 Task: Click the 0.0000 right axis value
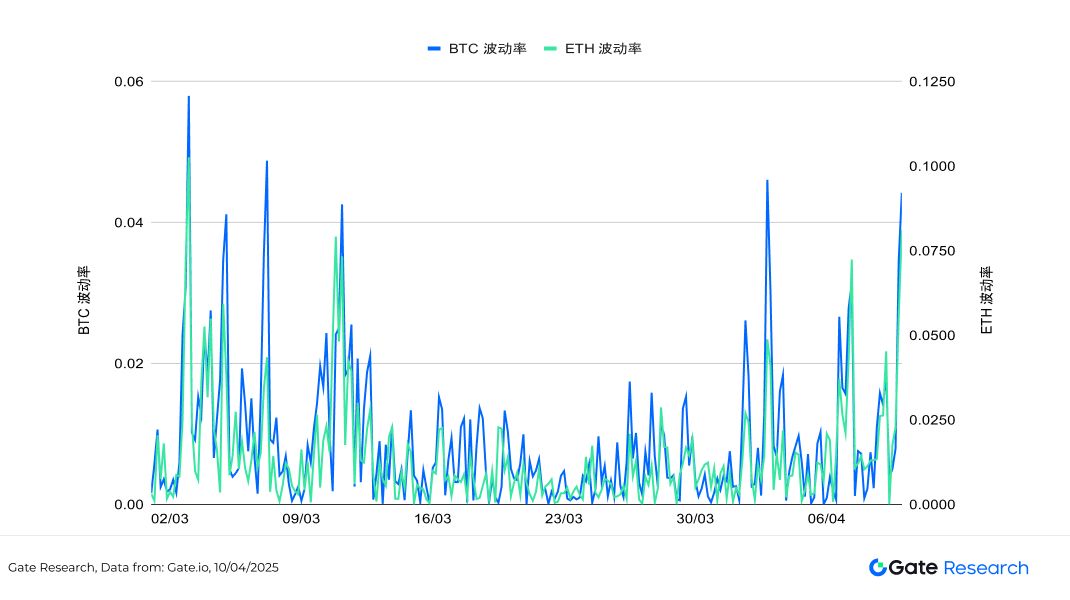932,504
